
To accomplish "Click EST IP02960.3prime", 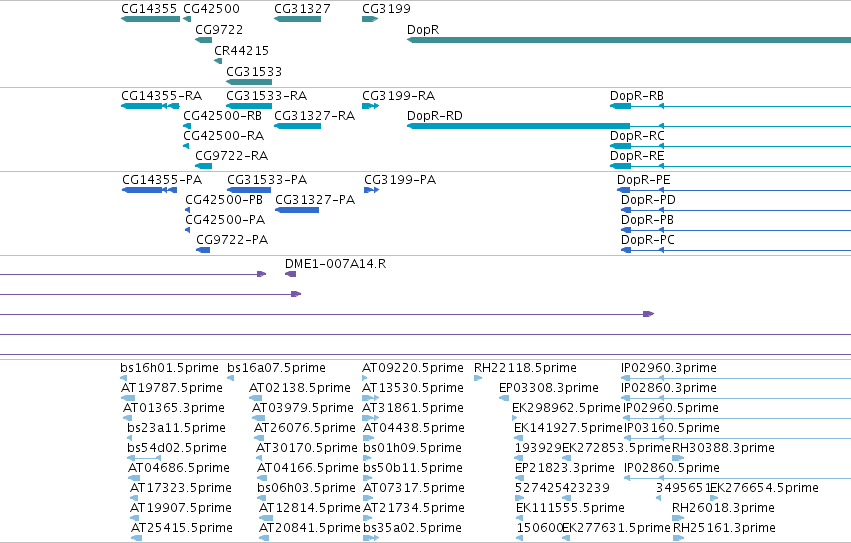I will (736, 378).
